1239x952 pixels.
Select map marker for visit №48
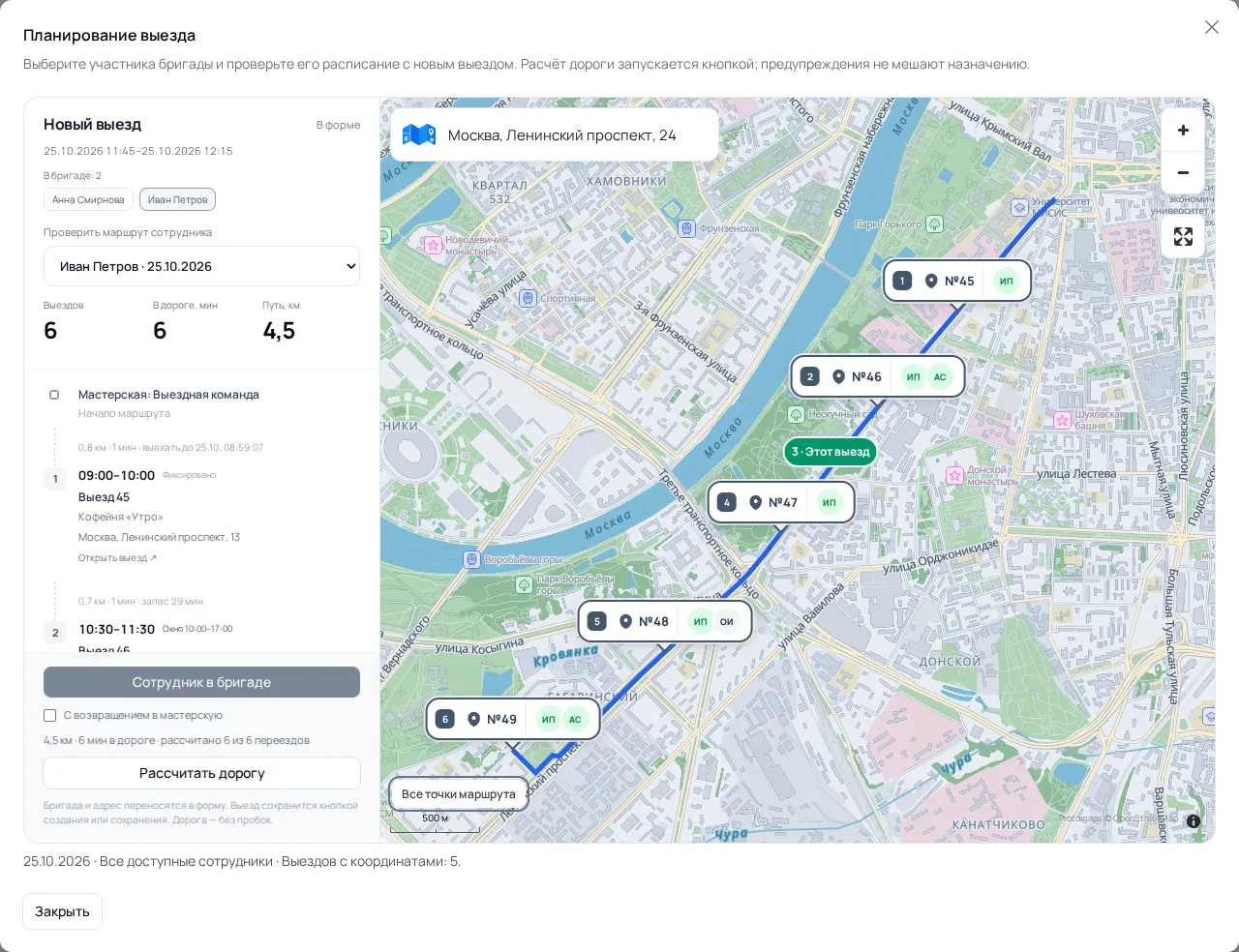[665, 621]
